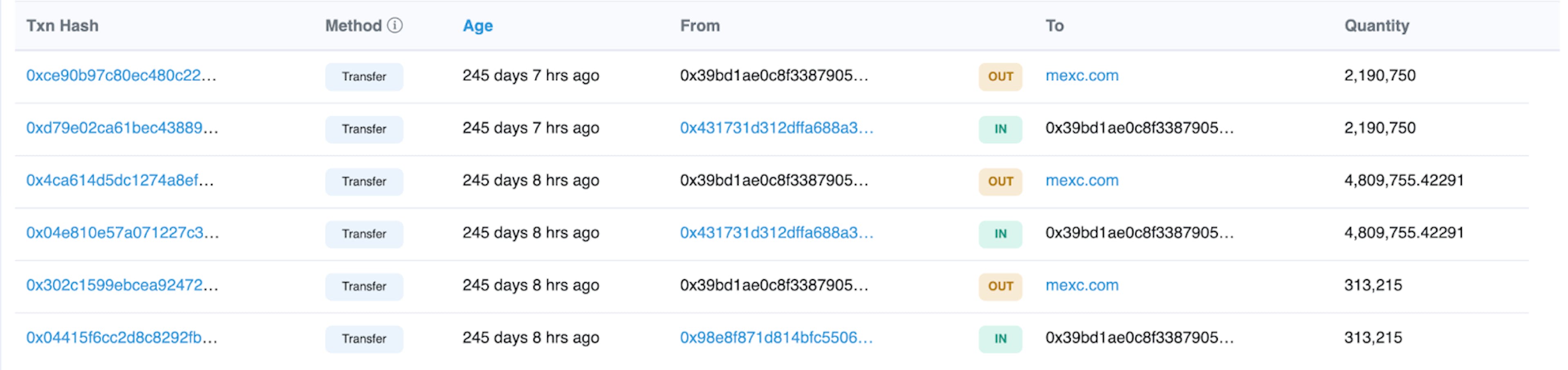Click the OUT badge in first row
The width and height of the screenshot is (1568, 370).
tap(1000, 77)
